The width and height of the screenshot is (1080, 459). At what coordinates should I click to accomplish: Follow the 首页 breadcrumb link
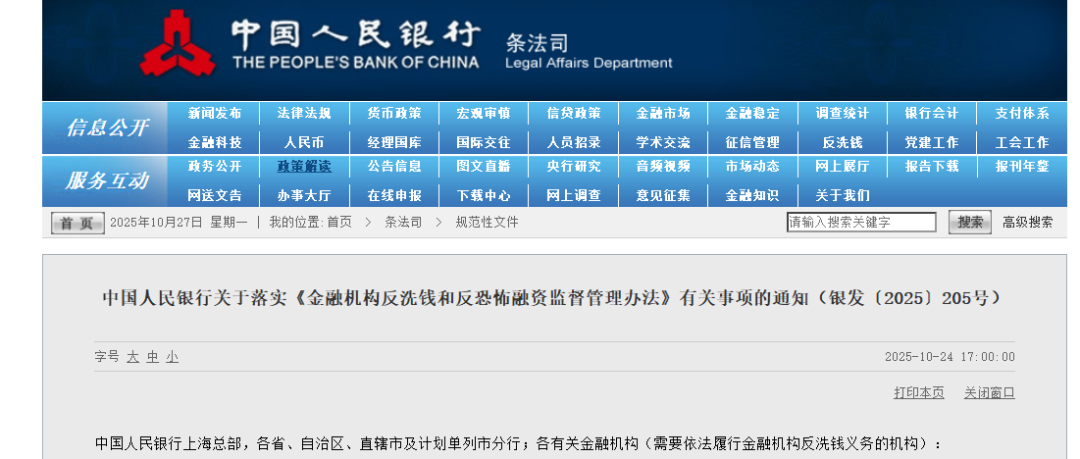click(339, 223)
